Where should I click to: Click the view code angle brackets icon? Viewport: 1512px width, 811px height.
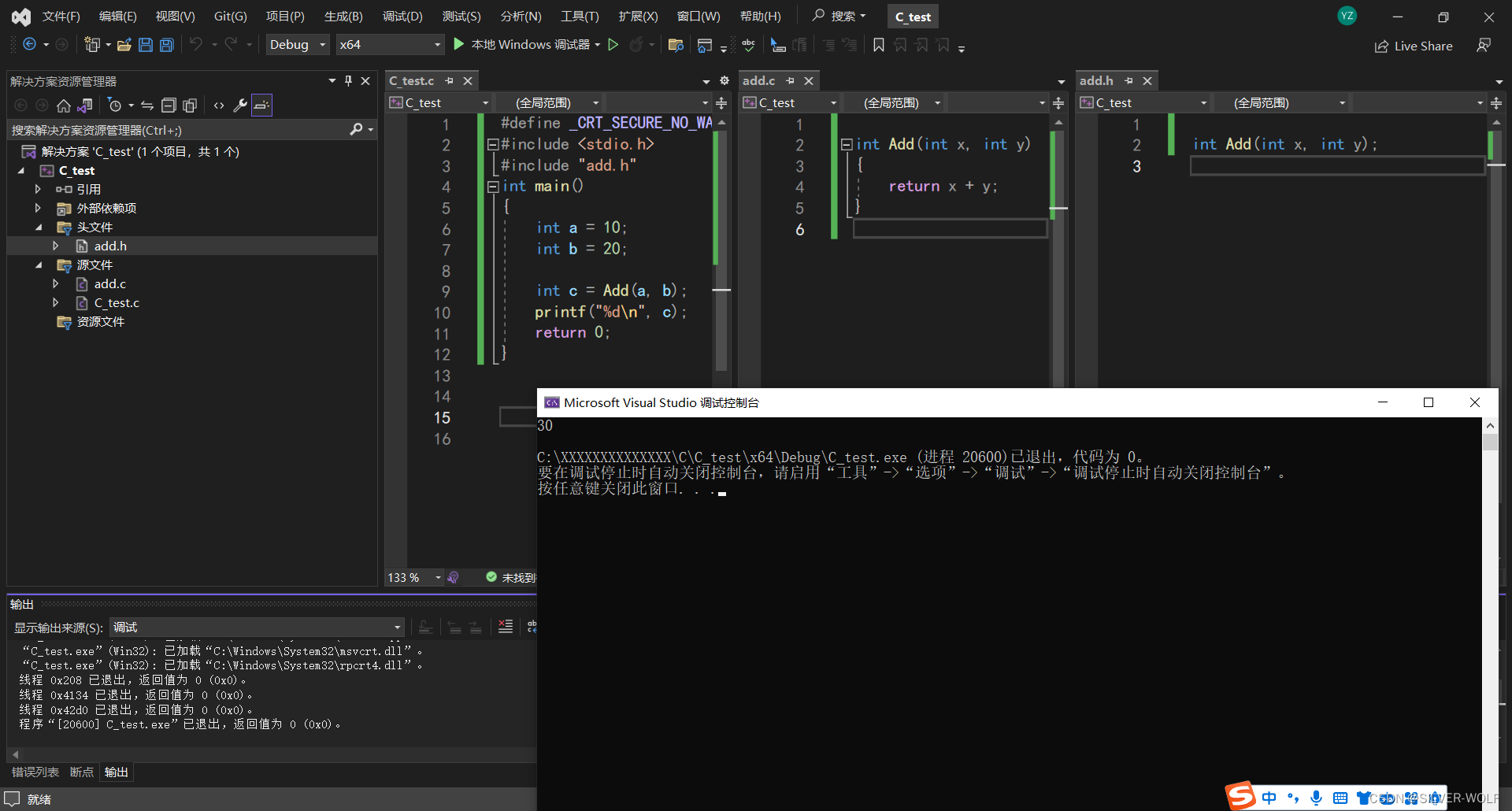tap(219, 106)
